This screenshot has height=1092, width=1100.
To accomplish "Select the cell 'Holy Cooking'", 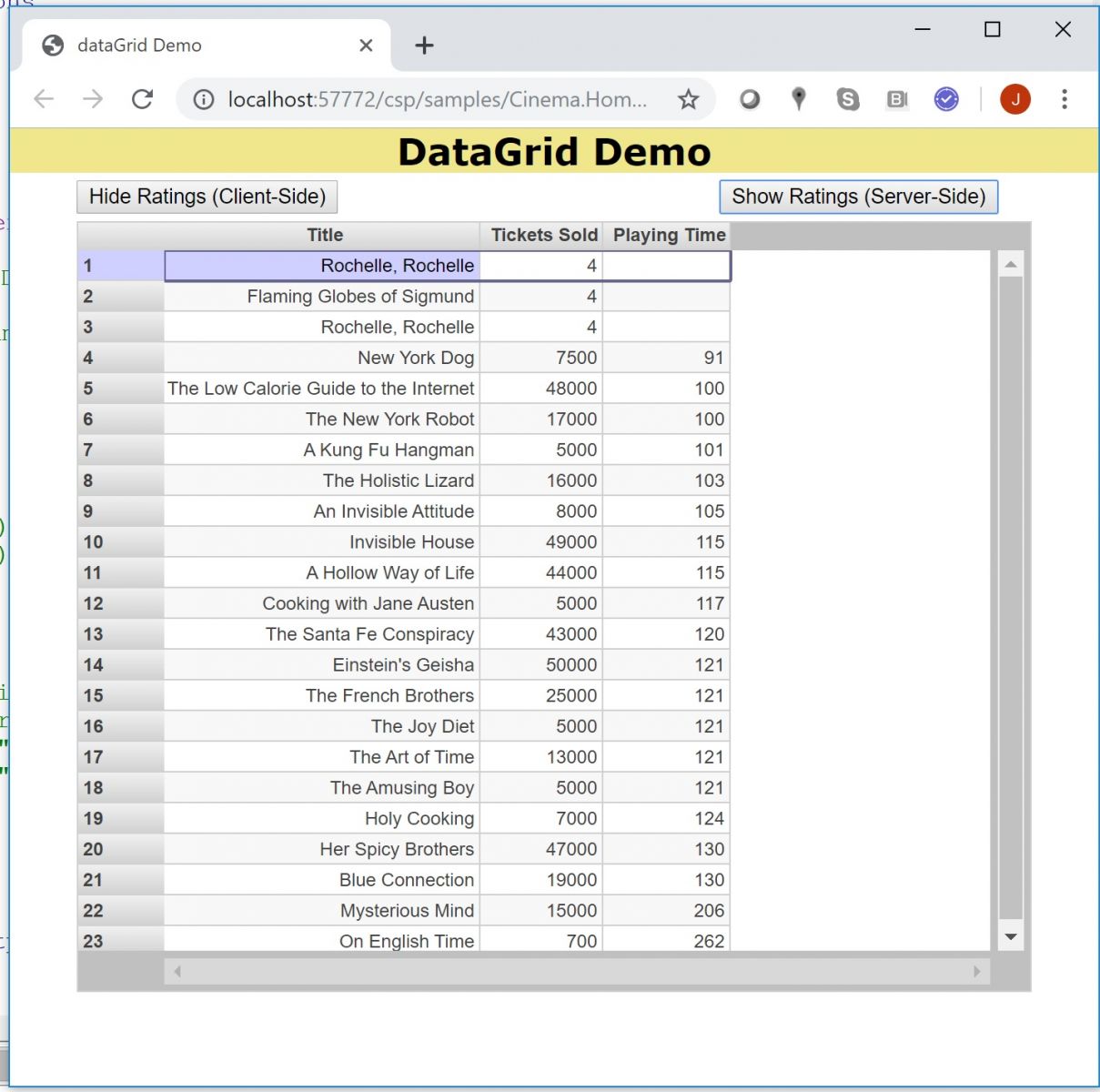I will tap(322, 818).
